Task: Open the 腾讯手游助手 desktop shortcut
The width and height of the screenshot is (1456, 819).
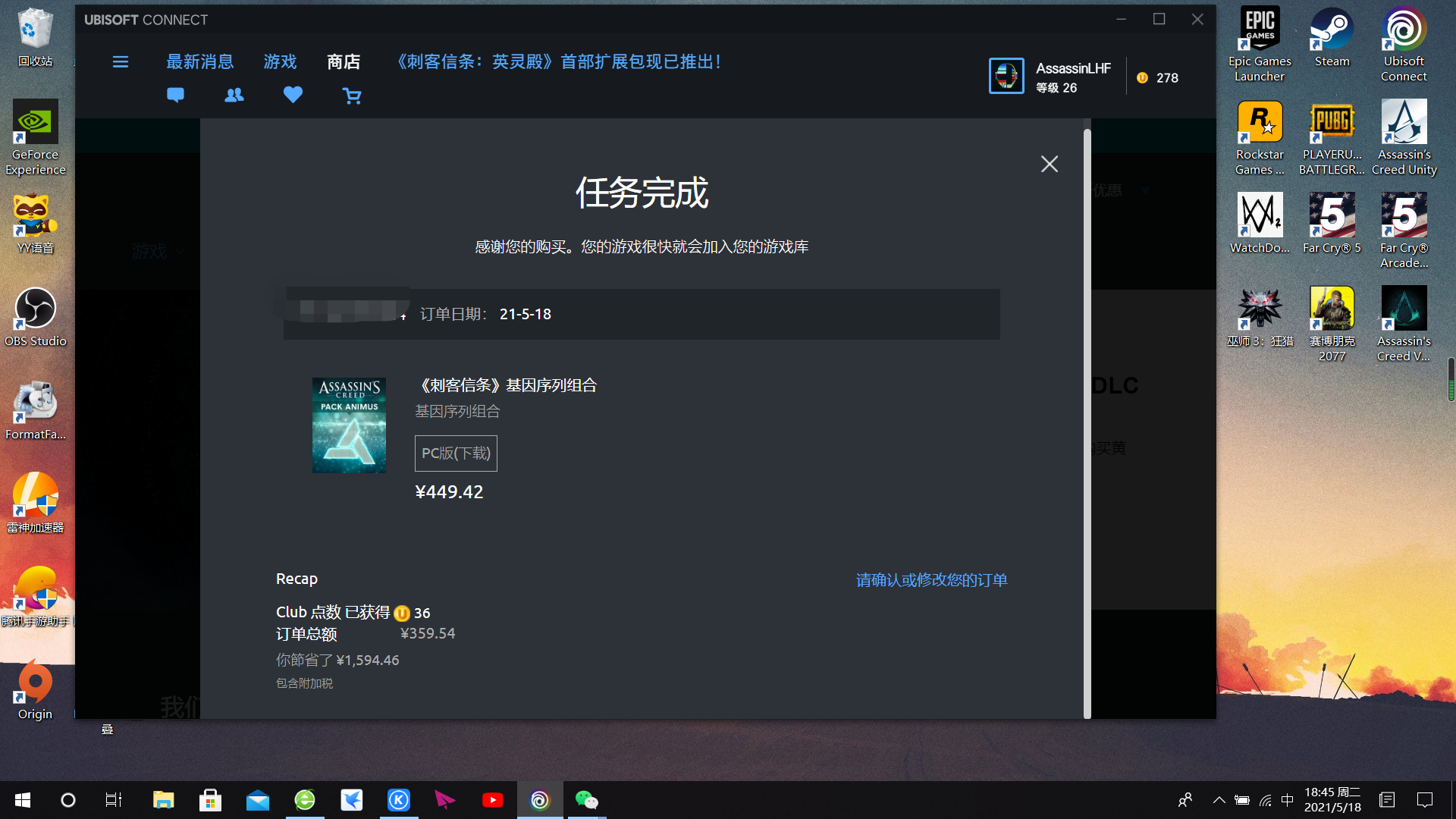Action: (x=35, y=598)
